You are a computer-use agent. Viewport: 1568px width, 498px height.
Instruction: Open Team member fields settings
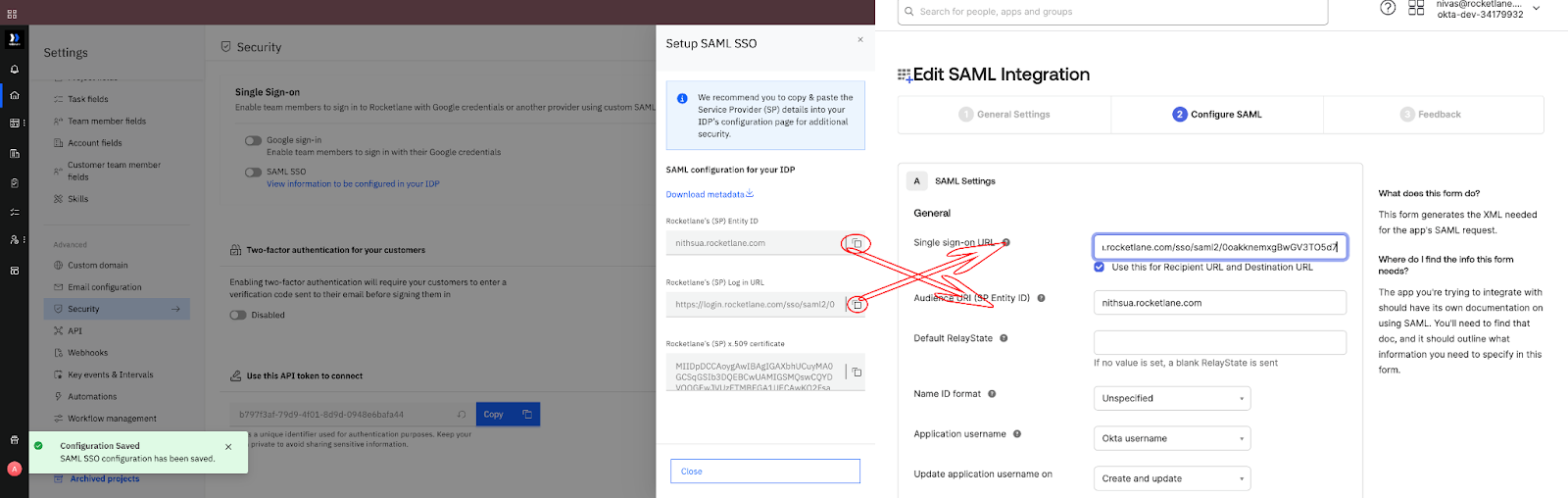[x=107, y=122]
